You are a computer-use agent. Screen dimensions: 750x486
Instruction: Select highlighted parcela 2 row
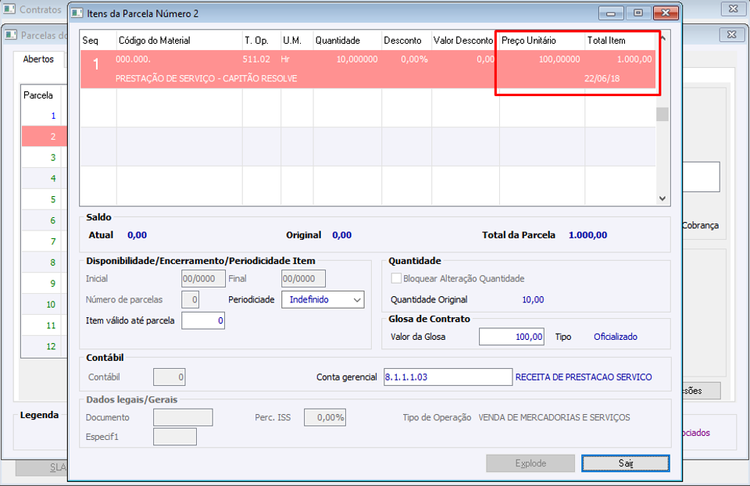click(44, 137)
